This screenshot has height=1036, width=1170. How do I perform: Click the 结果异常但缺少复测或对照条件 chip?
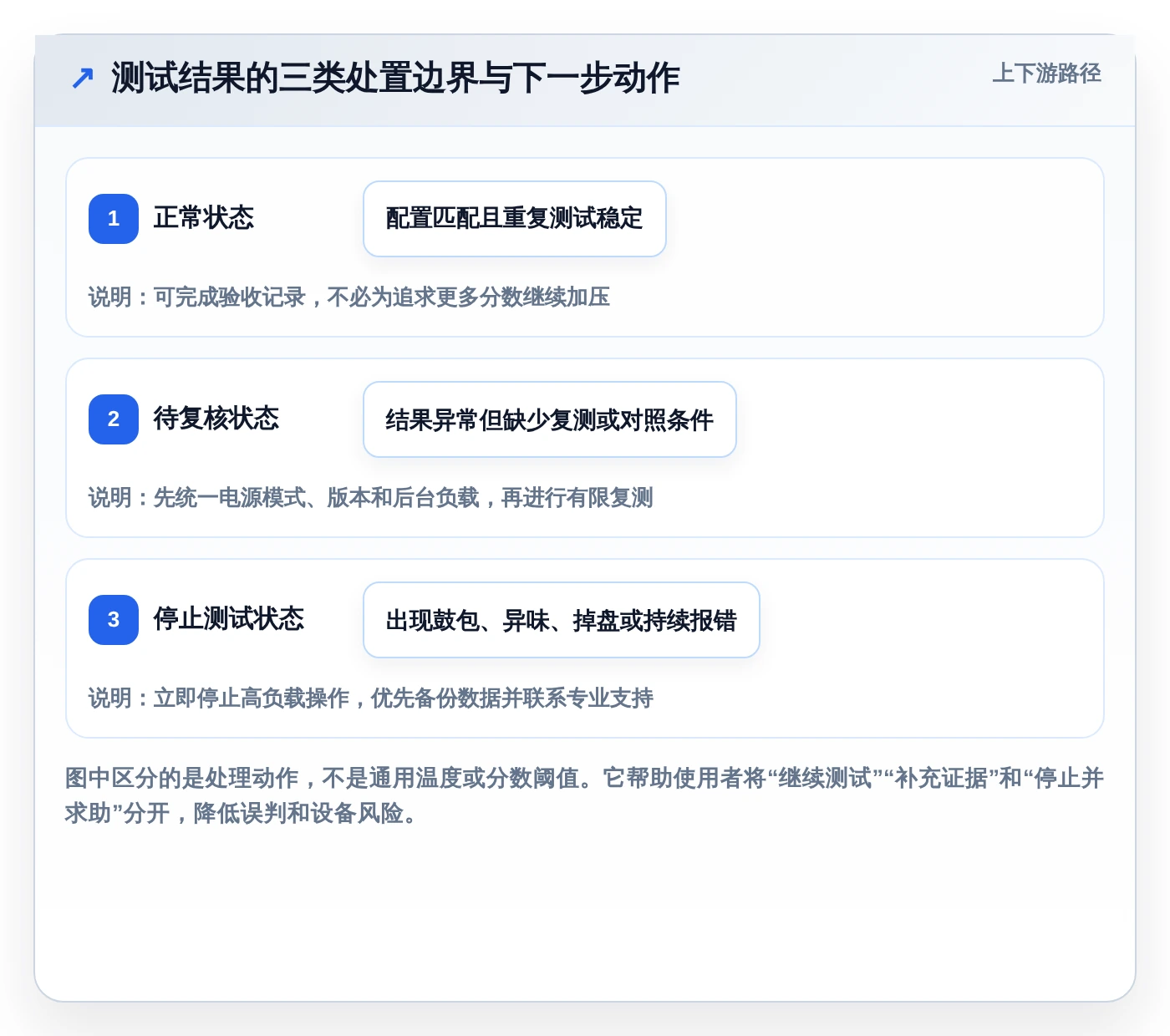point(550,419)
